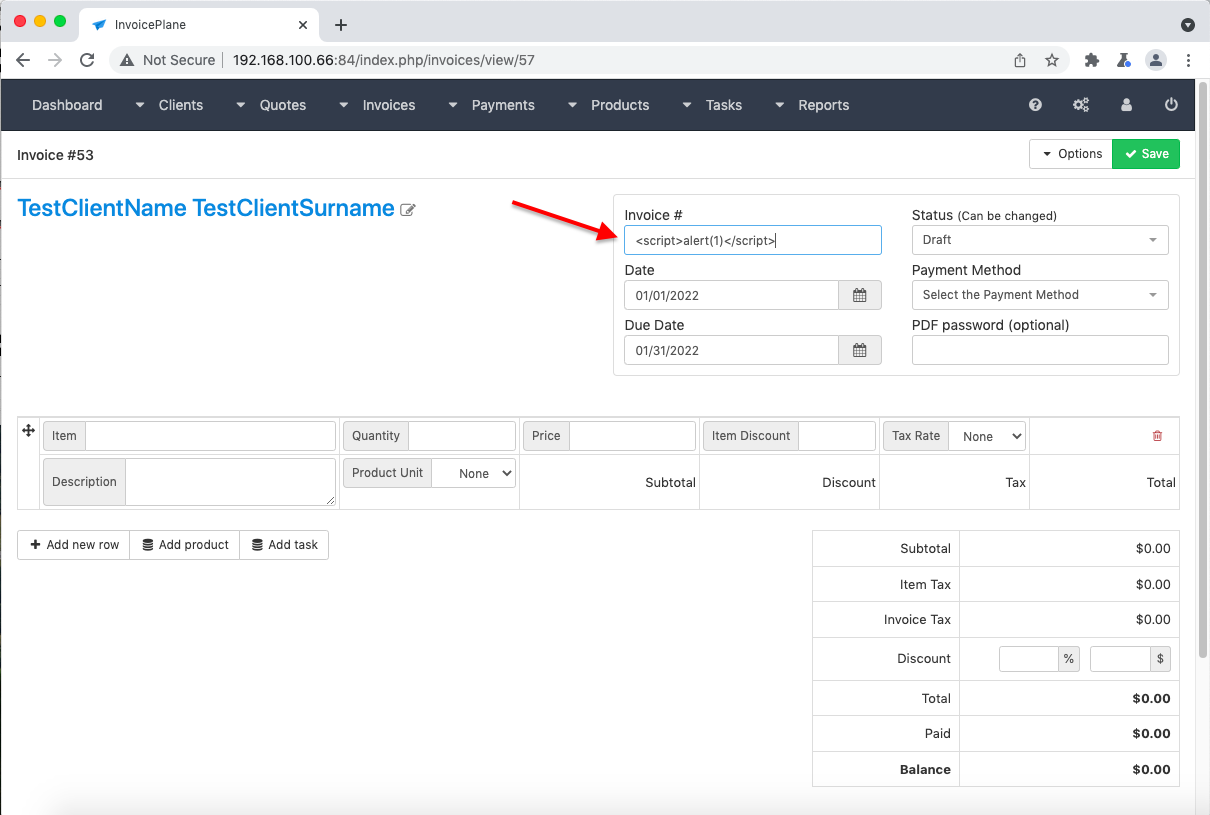Screen dimensions: 1210x815
Task: Open the Status dropdown
Action: [x=1040, y=240]
